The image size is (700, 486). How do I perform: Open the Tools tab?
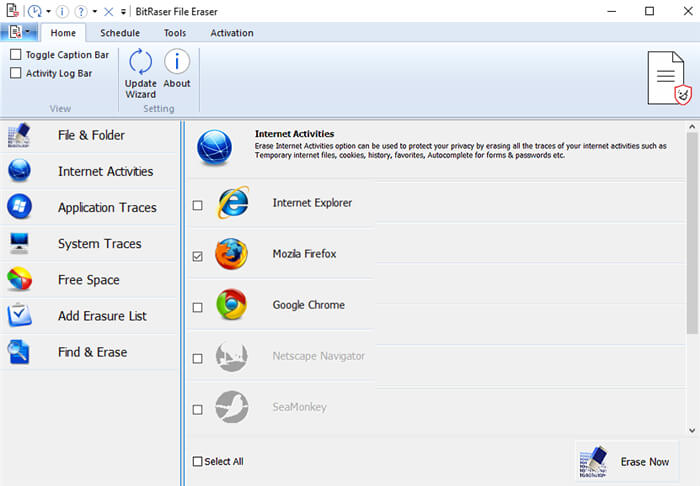(175, 33)
